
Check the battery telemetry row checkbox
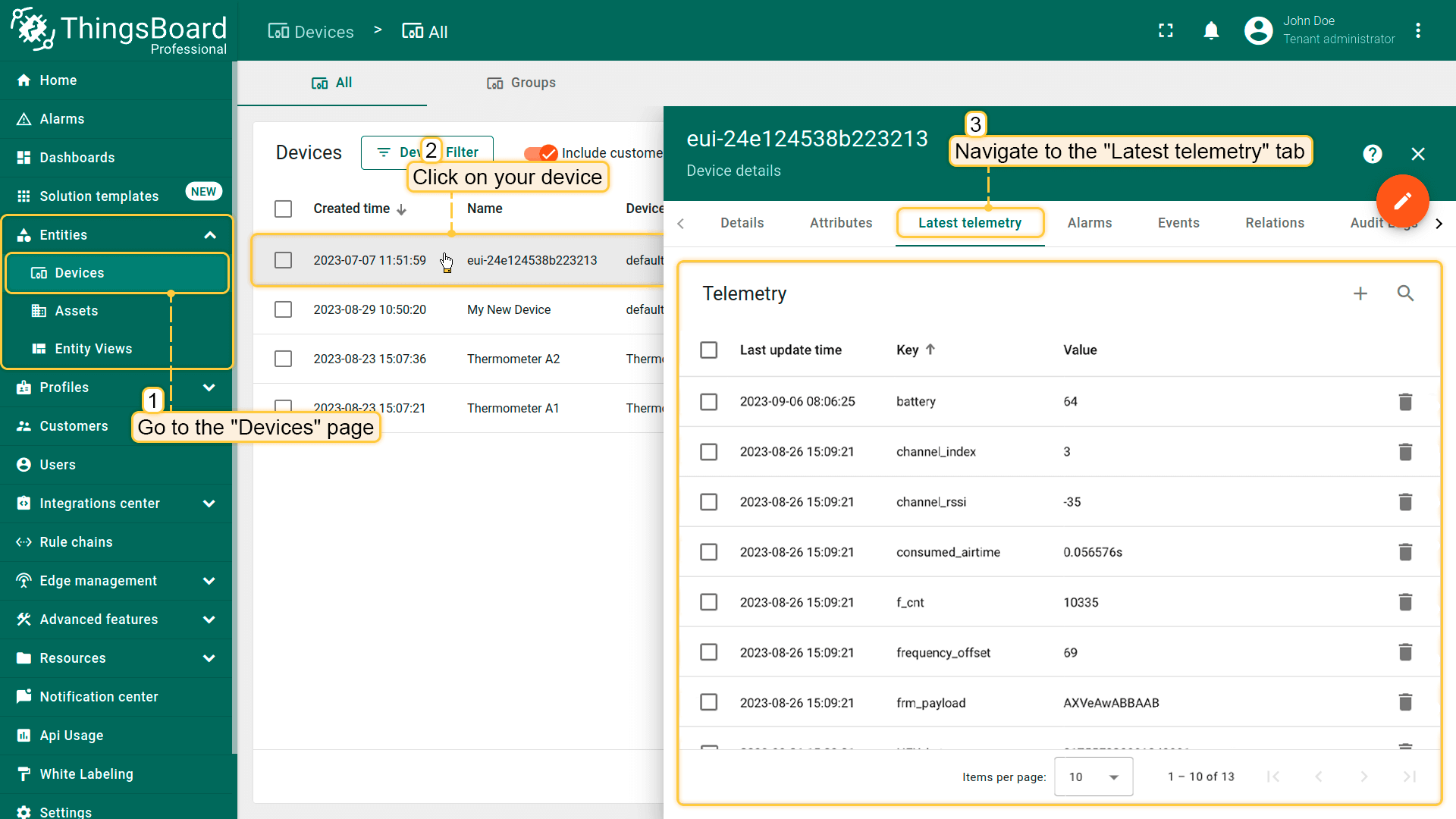[x=709, y=401]
